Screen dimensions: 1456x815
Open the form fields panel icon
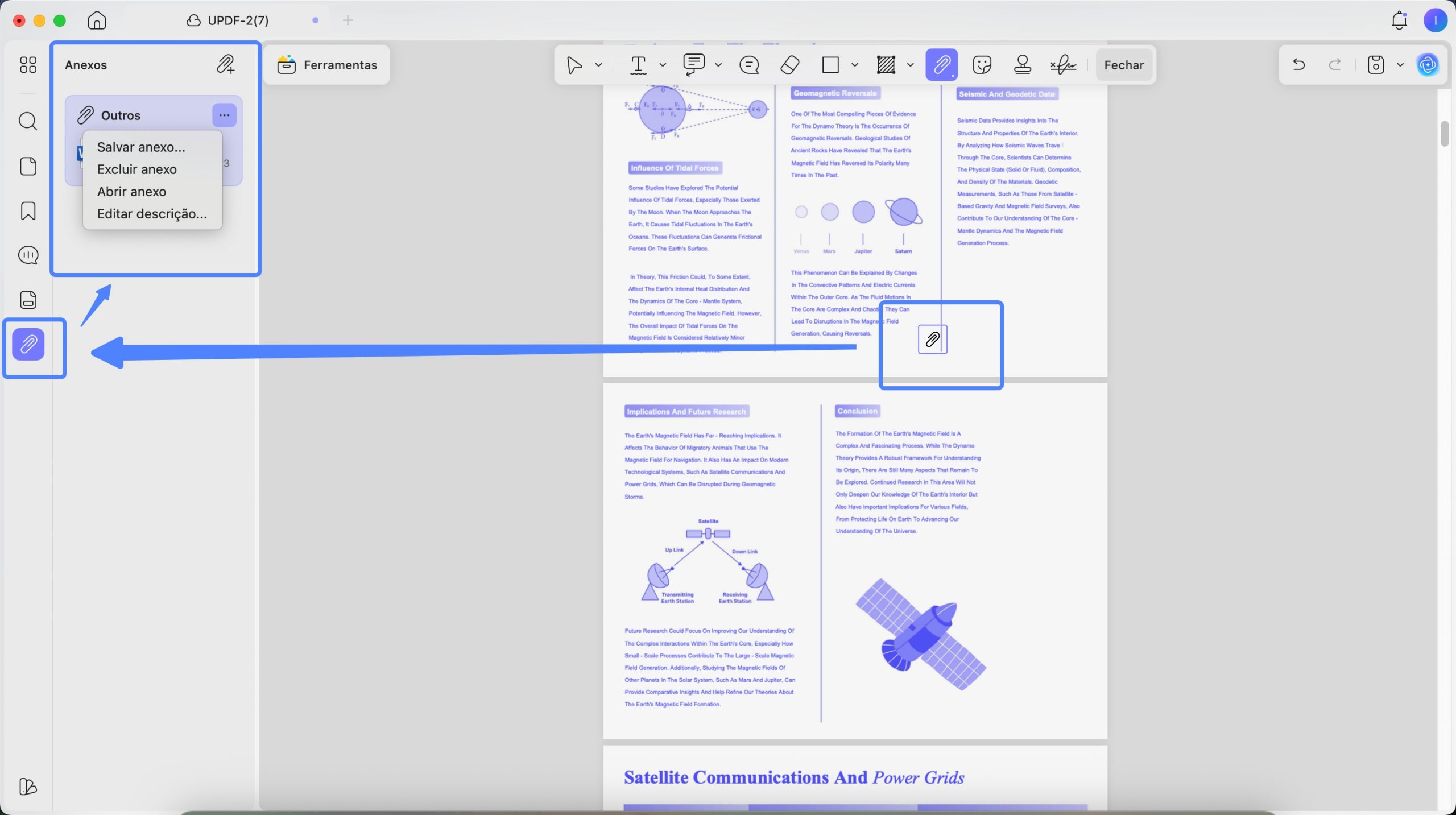pyautogui.click(x=28, y=300)
